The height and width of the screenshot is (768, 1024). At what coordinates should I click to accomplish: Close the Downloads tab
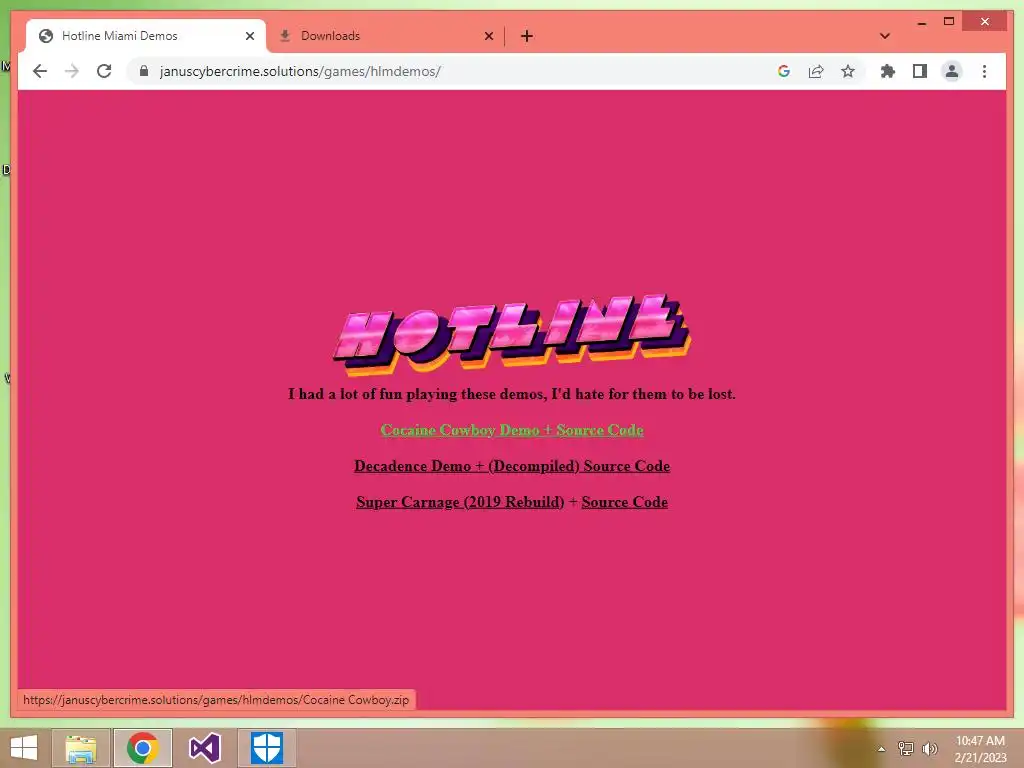coord(488,36)
